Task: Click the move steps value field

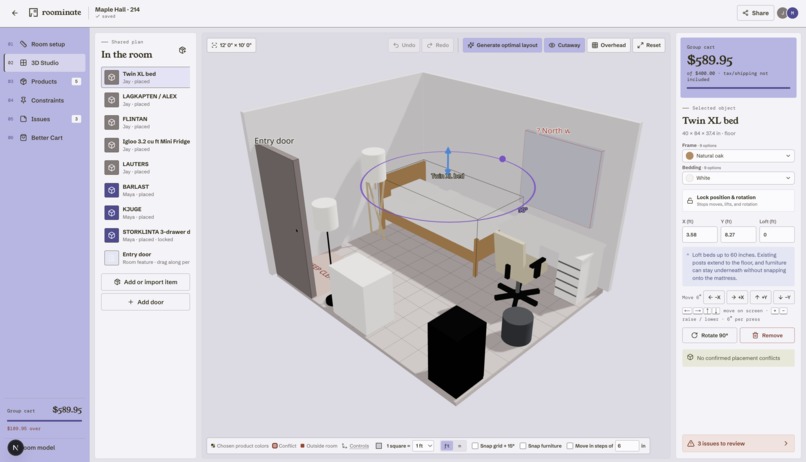Action: 627,446
